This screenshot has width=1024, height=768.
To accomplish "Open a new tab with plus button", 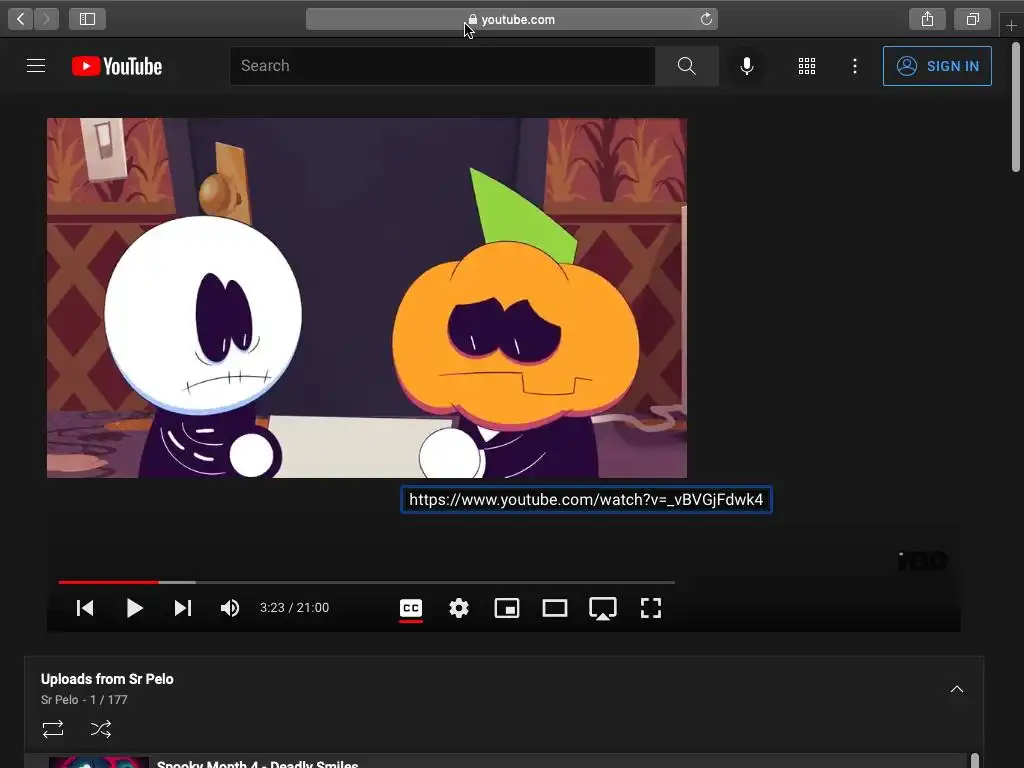I will (x=1012, y=25).
